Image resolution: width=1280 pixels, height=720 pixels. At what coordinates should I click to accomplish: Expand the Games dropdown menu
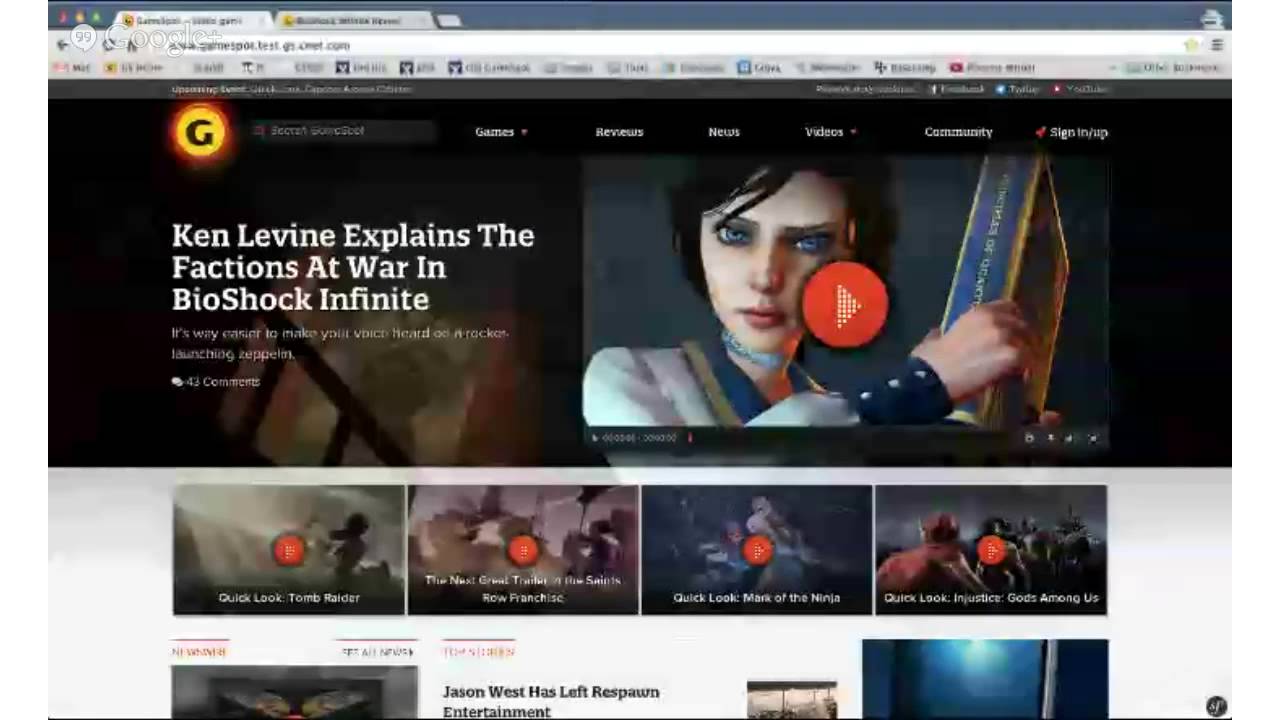[501, 132]
